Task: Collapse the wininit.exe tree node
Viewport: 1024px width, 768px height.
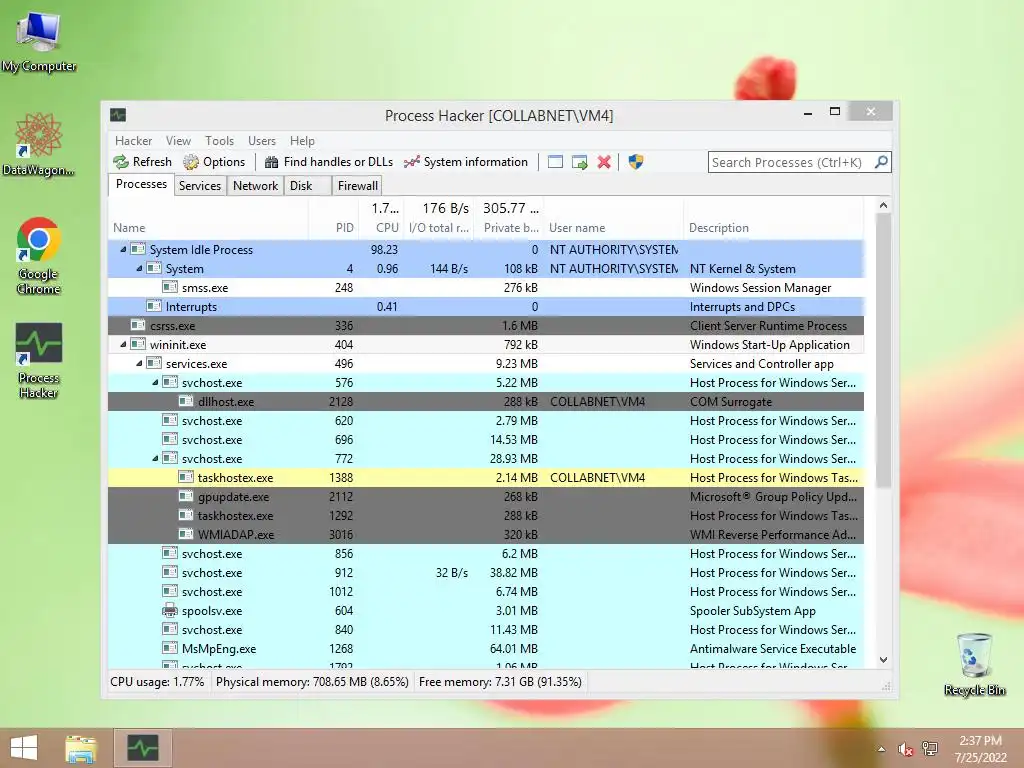Action: (x=123, y=344)
